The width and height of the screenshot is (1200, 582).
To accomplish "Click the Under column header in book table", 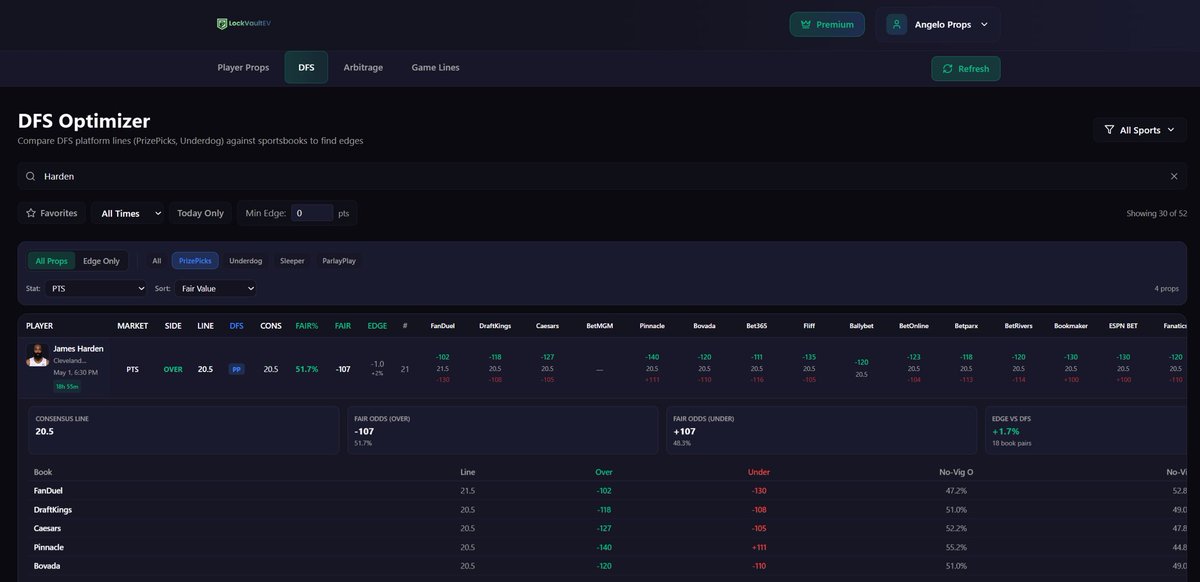I will (759, 472).
